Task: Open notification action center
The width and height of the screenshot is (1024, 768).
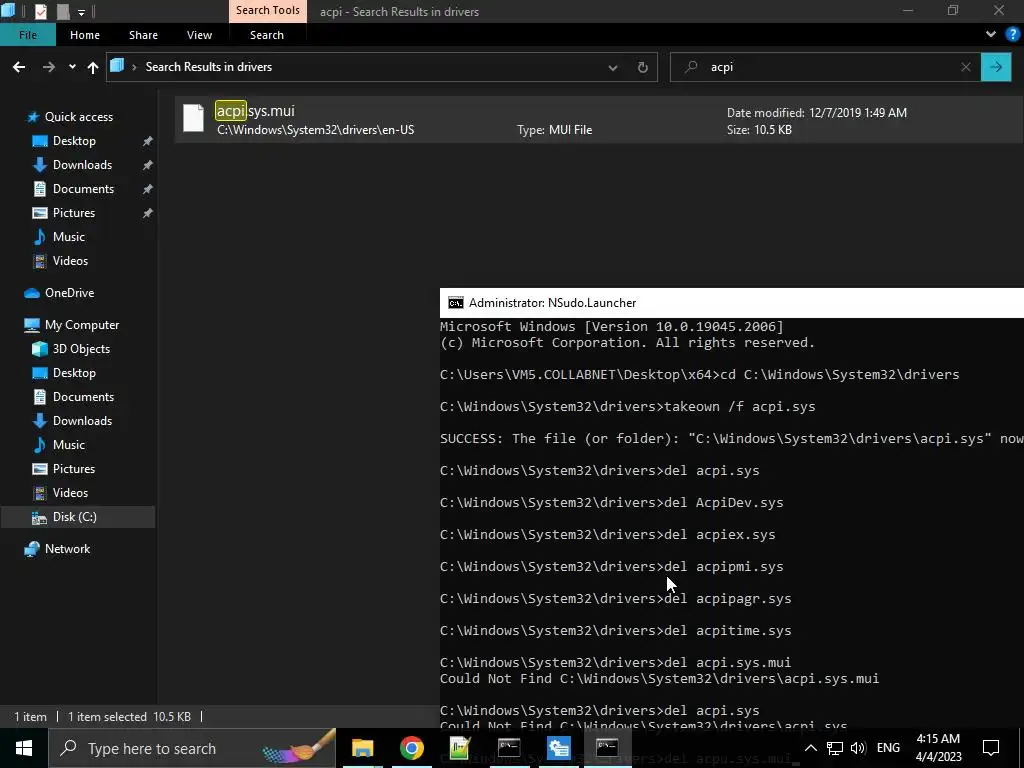Action: coord(991,748)
